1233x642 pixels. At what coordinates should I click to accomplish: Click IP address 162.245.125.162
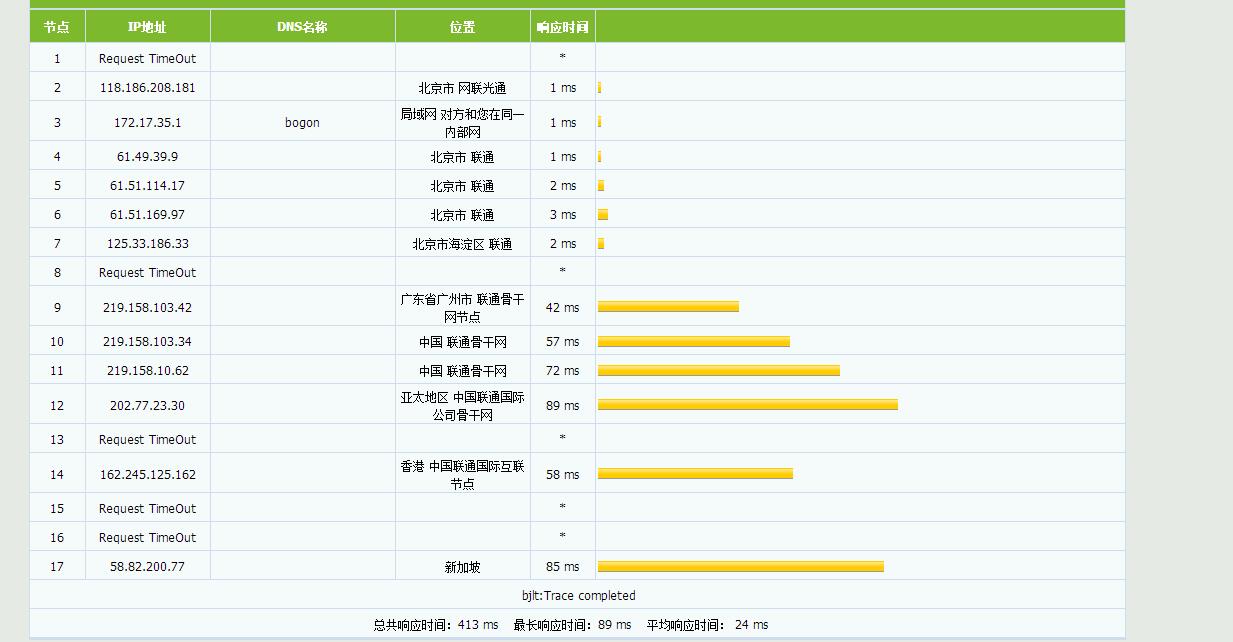(x=148, y=475)
